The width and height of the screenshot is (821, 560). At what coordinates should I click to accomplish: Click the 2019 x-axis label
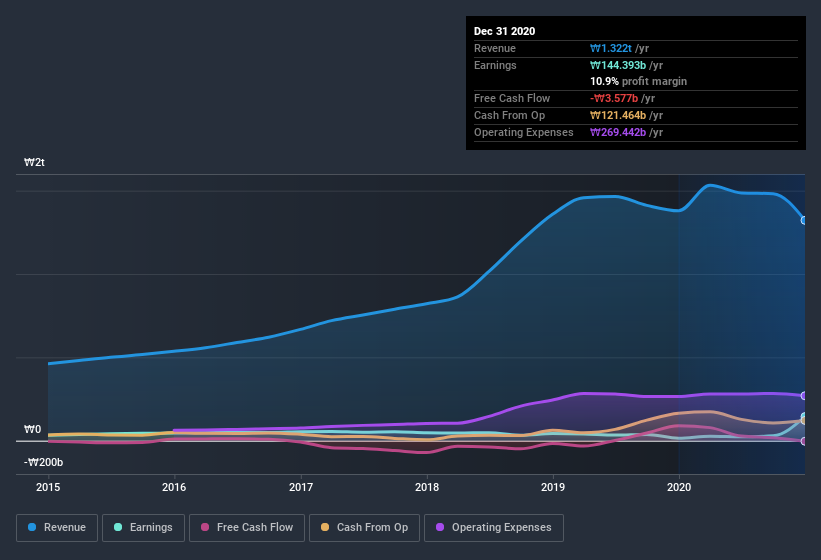pos(553,487)
